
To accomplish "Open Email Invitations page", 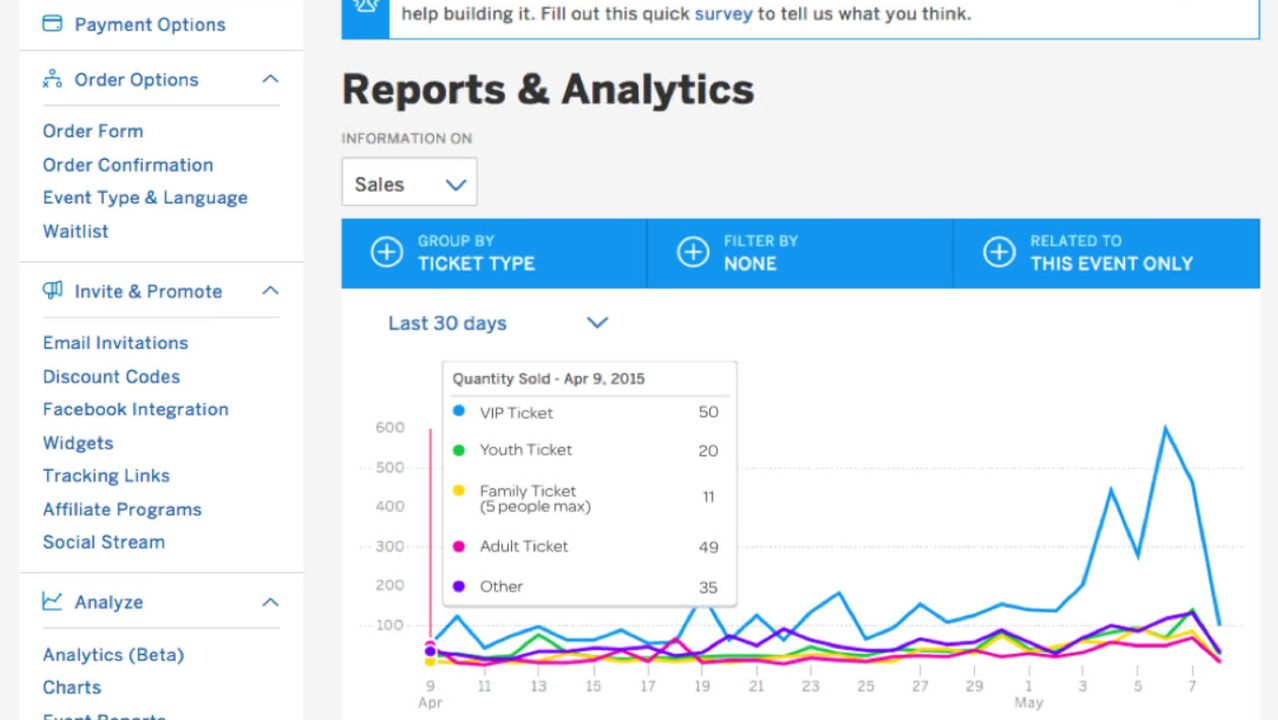I will 115,343.
